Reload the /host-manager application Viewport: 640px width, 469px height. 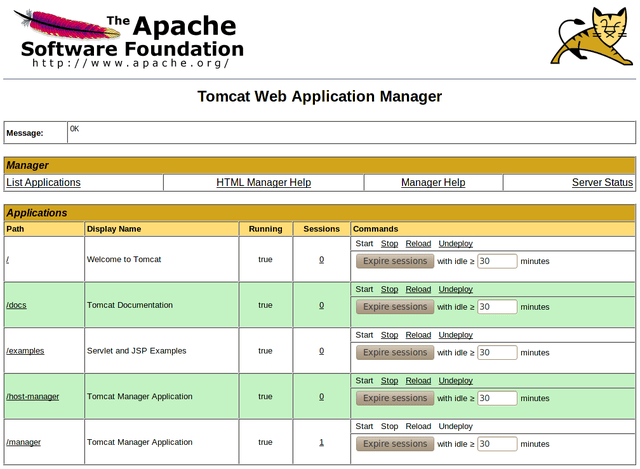pos(418,381)
